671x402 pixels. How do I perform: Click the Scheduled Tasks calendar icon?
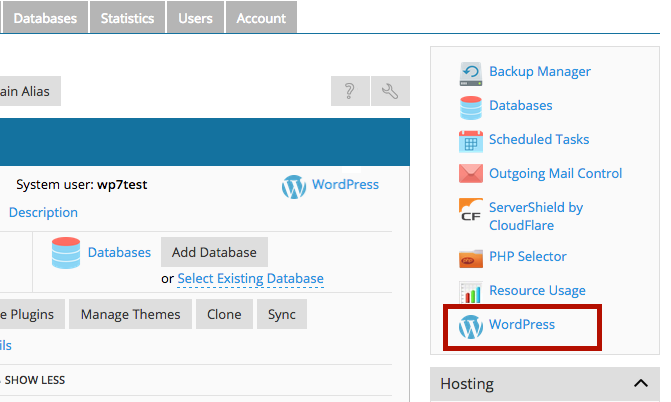pos(471,142)
